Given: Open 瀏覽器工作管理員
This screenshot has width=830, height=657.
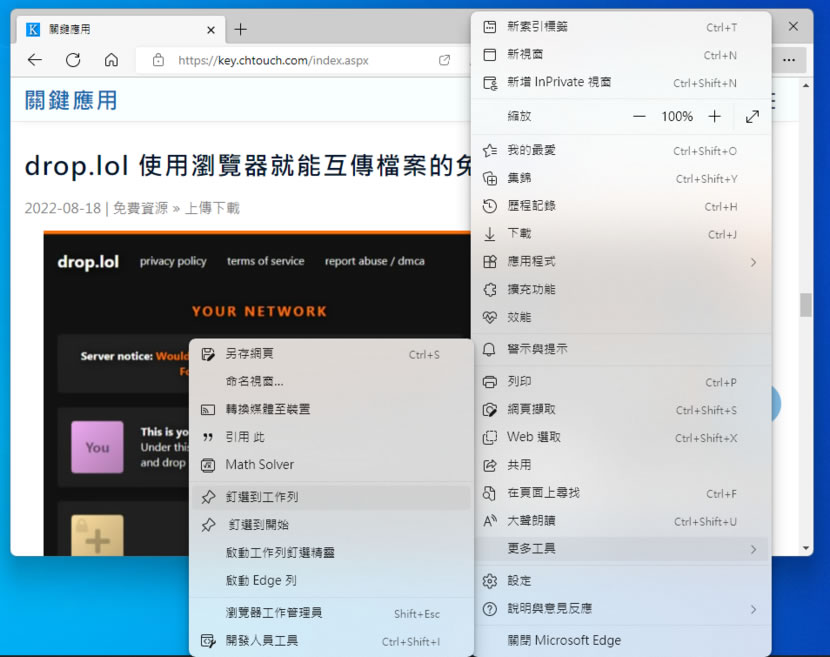Looking at the screenshot, I should 331,613.
